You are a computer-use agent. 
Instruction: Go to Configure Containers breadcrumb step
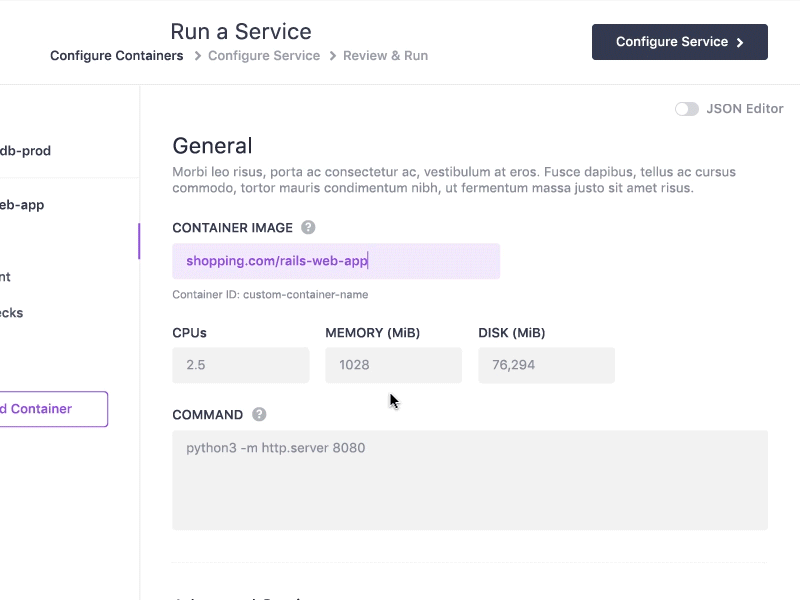(x=117, y=56)
